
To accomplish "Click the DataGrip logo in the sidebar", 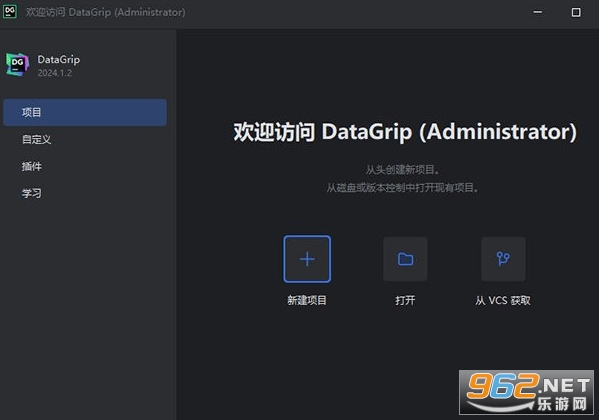I will pyautogui.click(x=17, y=64).
